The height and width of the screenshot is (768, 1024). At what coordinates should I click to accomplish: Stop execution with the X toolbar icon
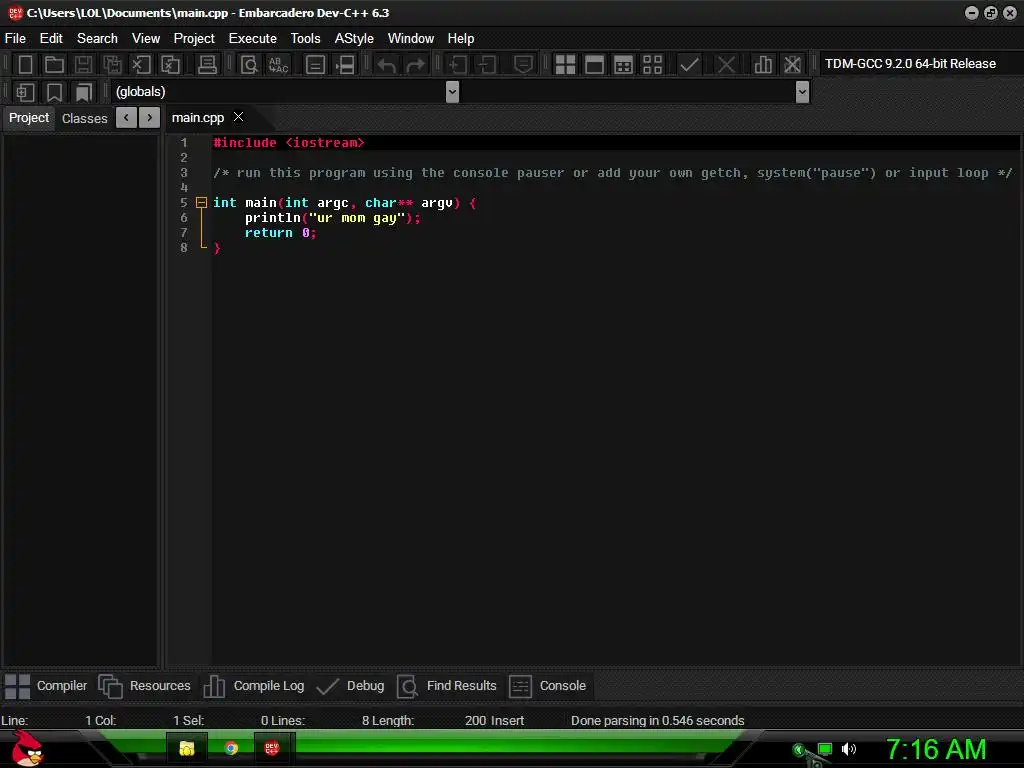(x=726, y=64)
